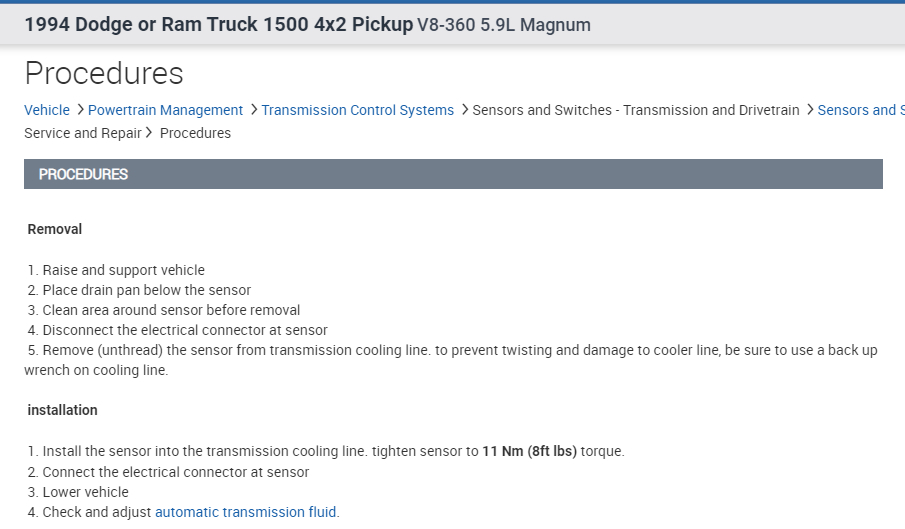Screen dimensions: 905x529
Task: Click the gray PROCEDURES section header bar
Action: tap(453, 174)
